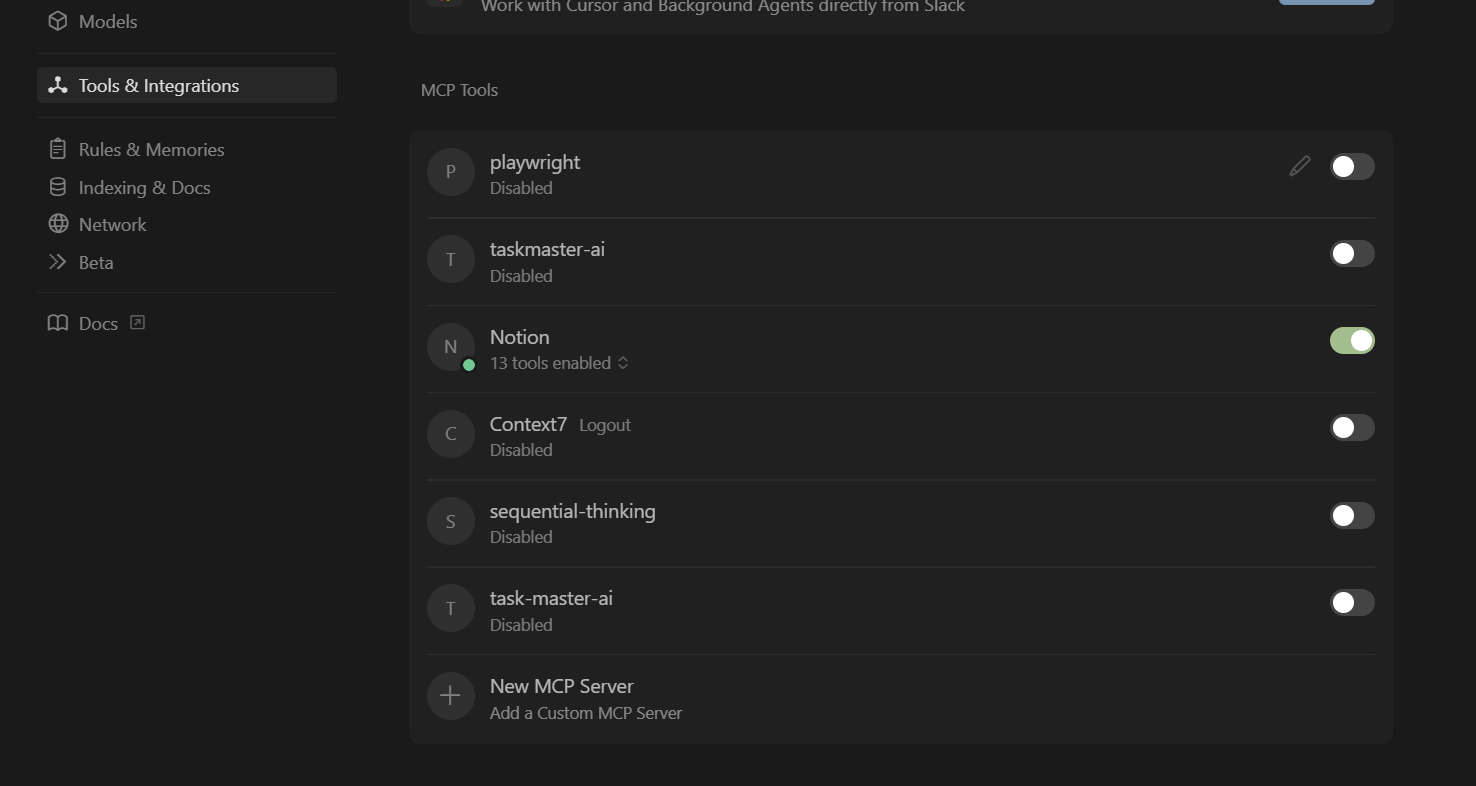Click the Network globe icon
The image size is (1476, 786).
(58, 224)
